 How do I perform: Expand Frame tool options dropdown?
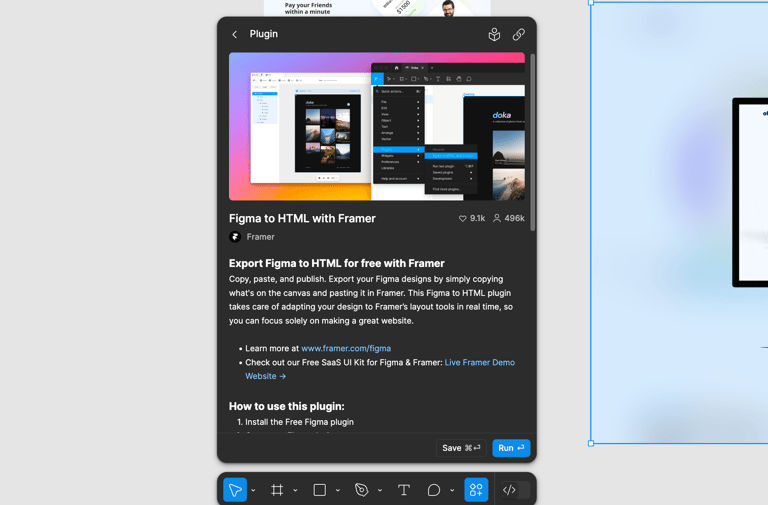coord(295,490)
